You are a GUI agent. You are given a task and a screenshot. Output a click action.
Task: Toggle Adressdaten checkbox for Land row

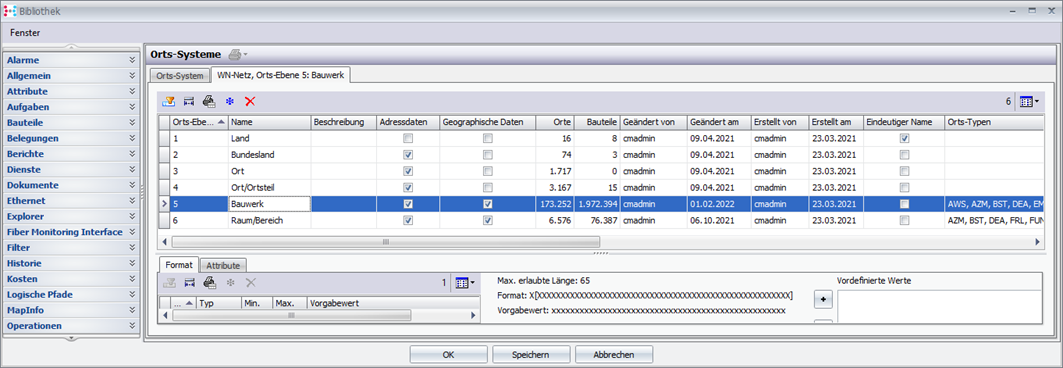point(407,138)
